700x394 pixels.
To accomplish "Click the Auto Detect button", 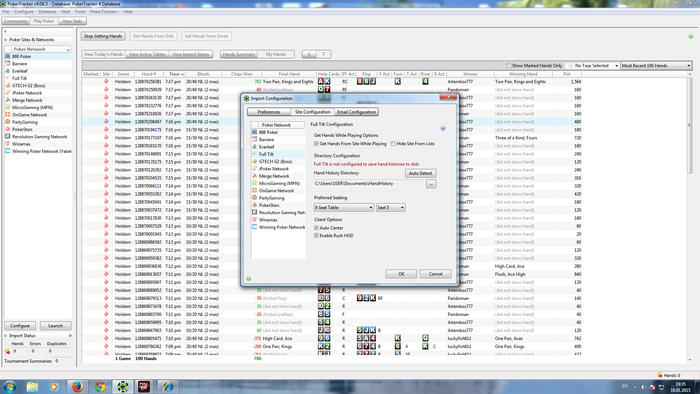I will click(x=421, y=173).
